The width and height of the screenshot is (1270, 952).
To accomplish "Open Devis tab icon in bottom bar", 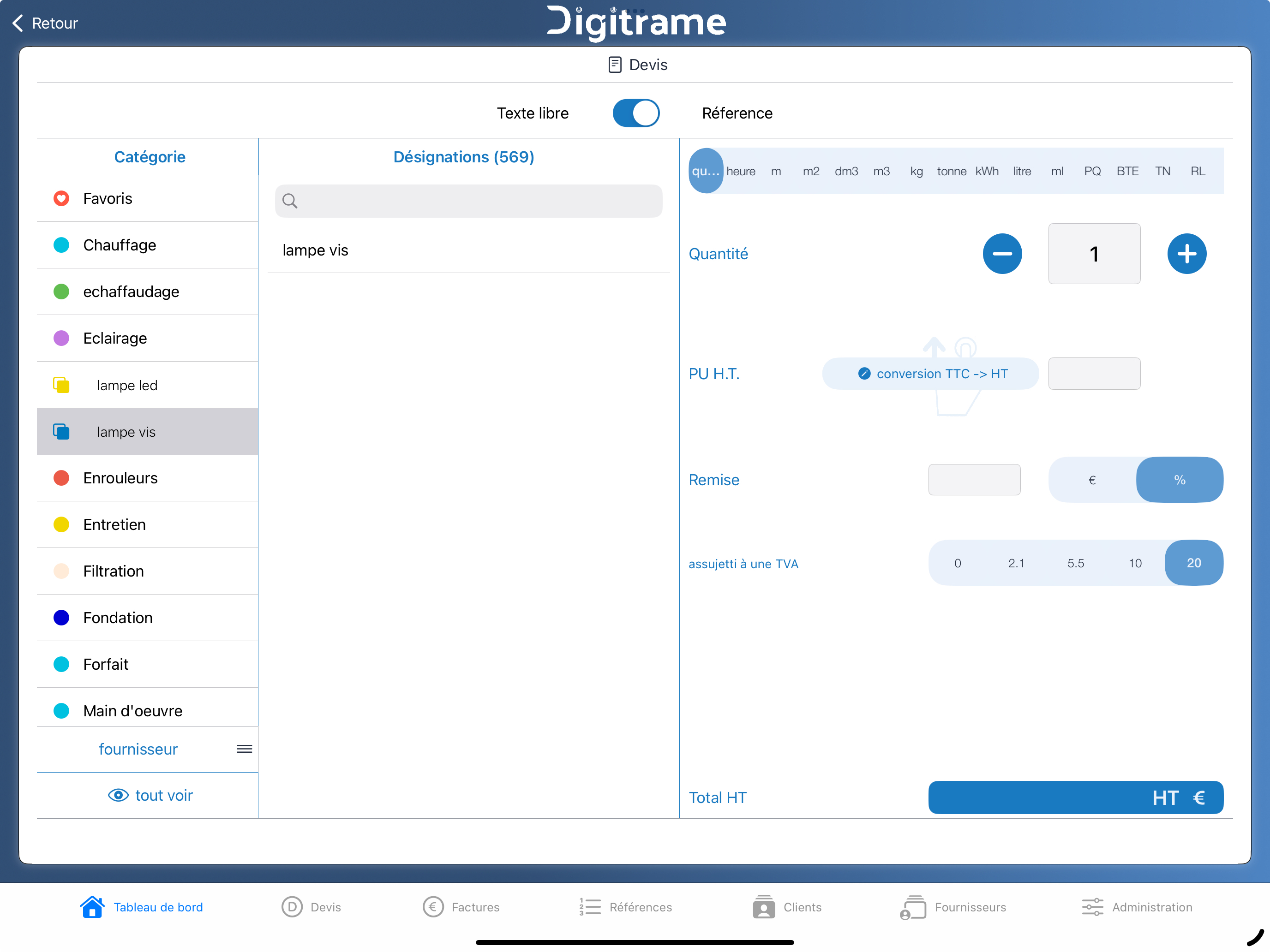I will (292, 907).
